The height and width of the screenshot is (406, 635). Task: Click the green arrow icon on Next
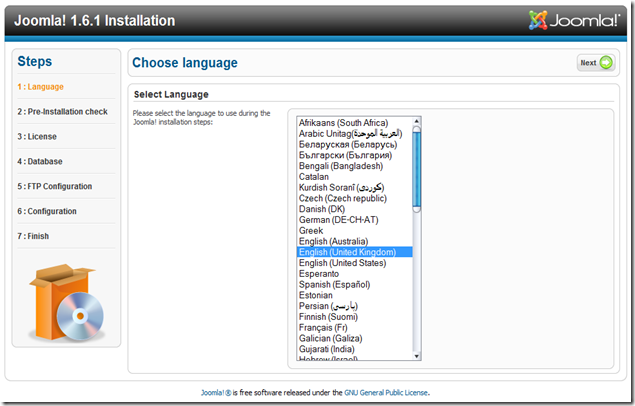tap(606, 63)
